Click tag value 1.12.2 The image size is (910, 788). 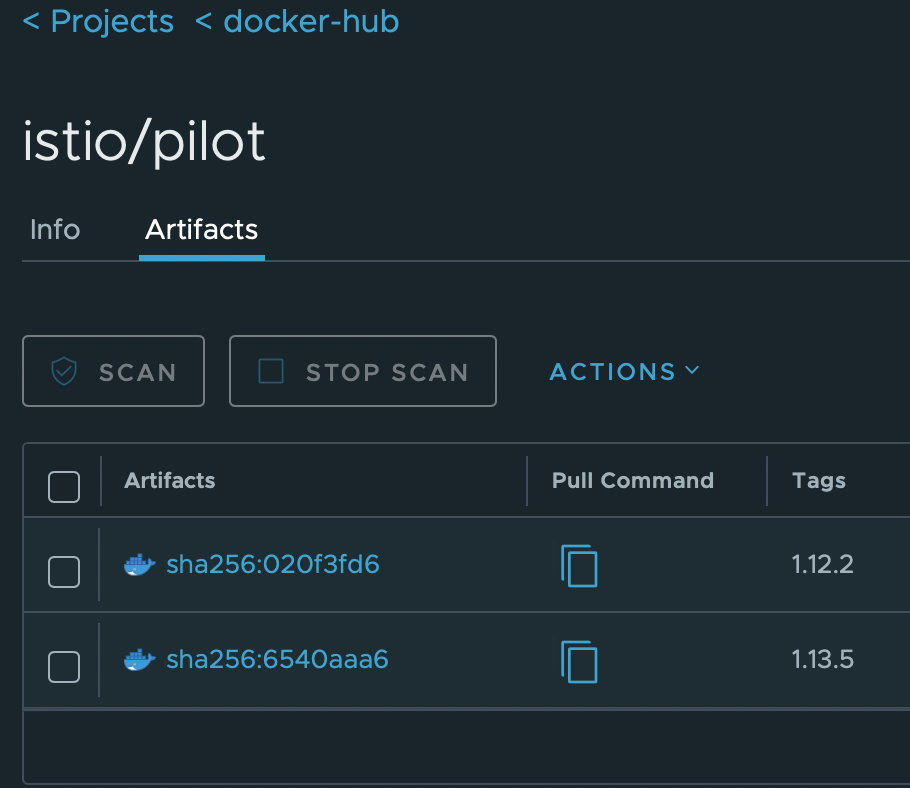click(822, 565)
